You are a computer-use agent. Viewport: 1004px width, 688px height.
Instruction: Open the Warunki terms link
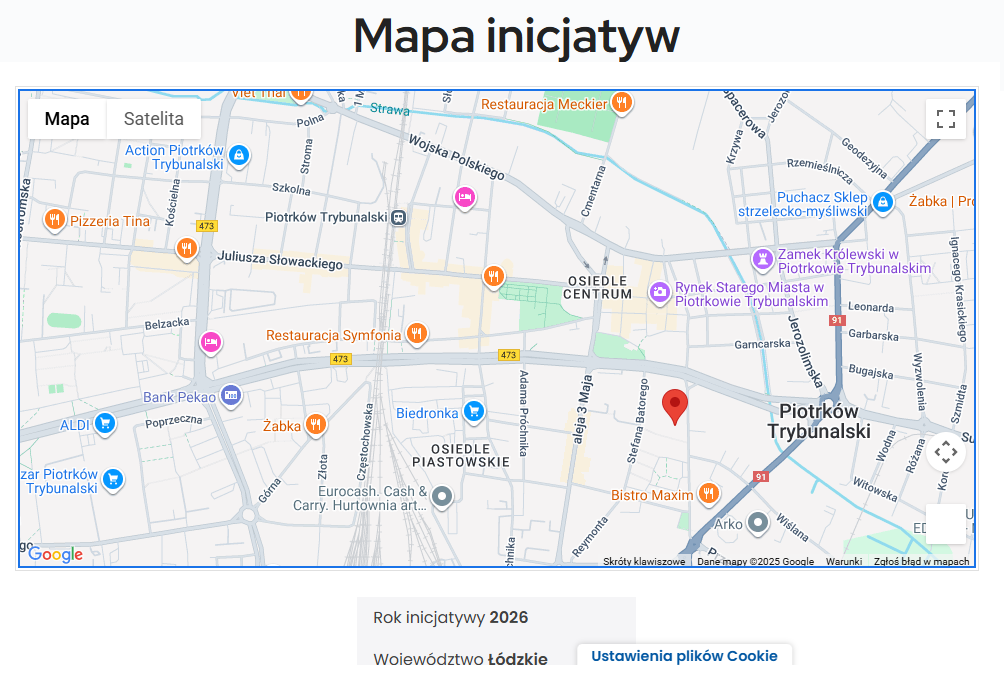pyautogui.click(x=843, y=562)
